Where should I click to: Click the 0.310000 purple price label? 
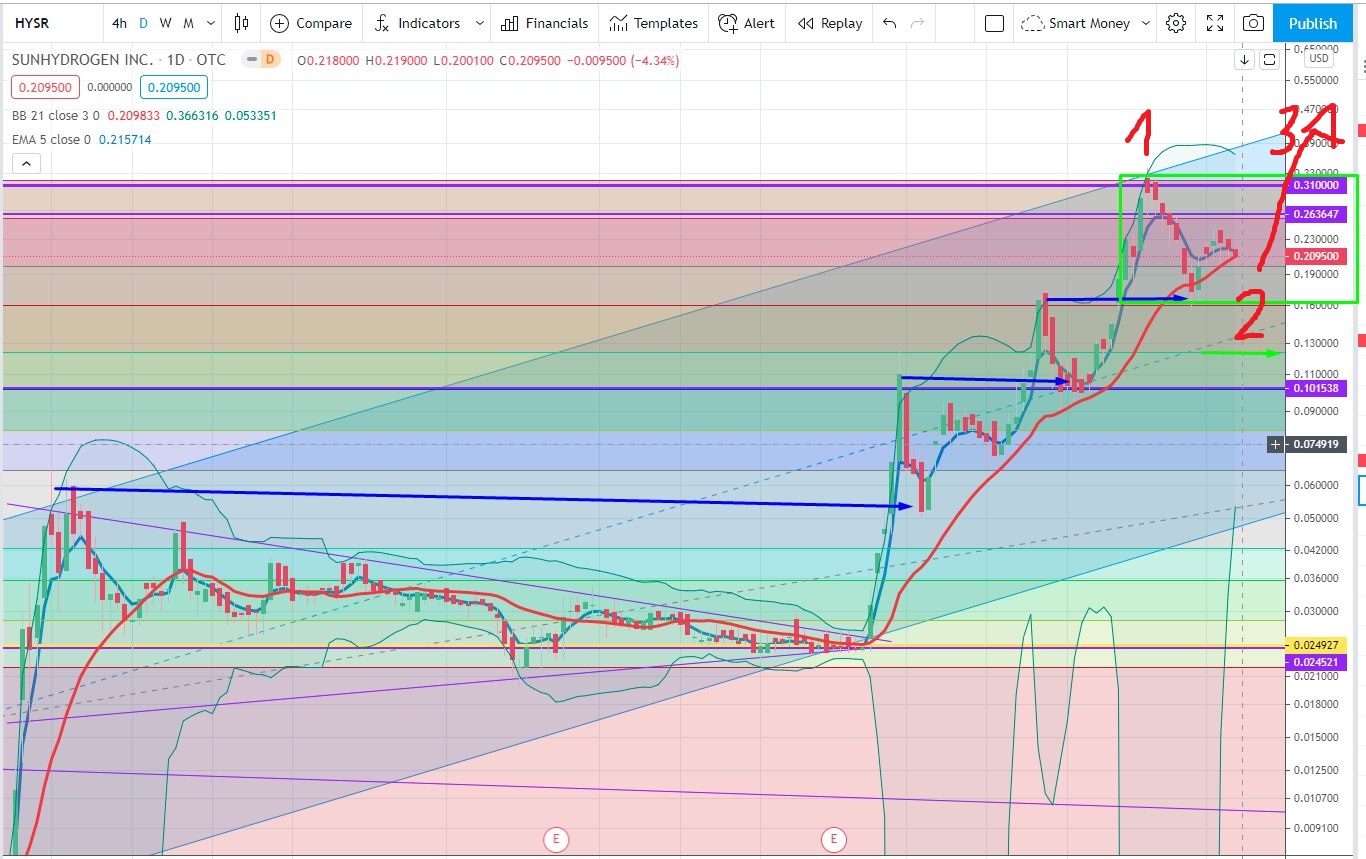(1316, 186)
